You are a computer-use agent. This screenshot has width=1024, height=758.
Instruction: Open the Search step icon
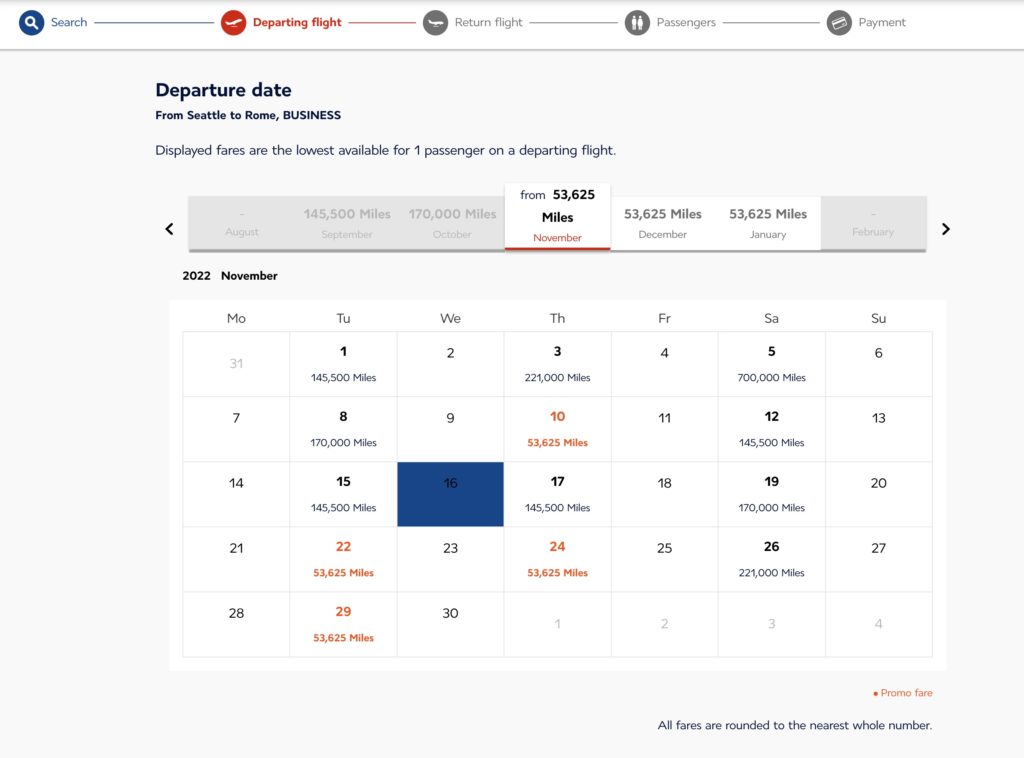30,22
